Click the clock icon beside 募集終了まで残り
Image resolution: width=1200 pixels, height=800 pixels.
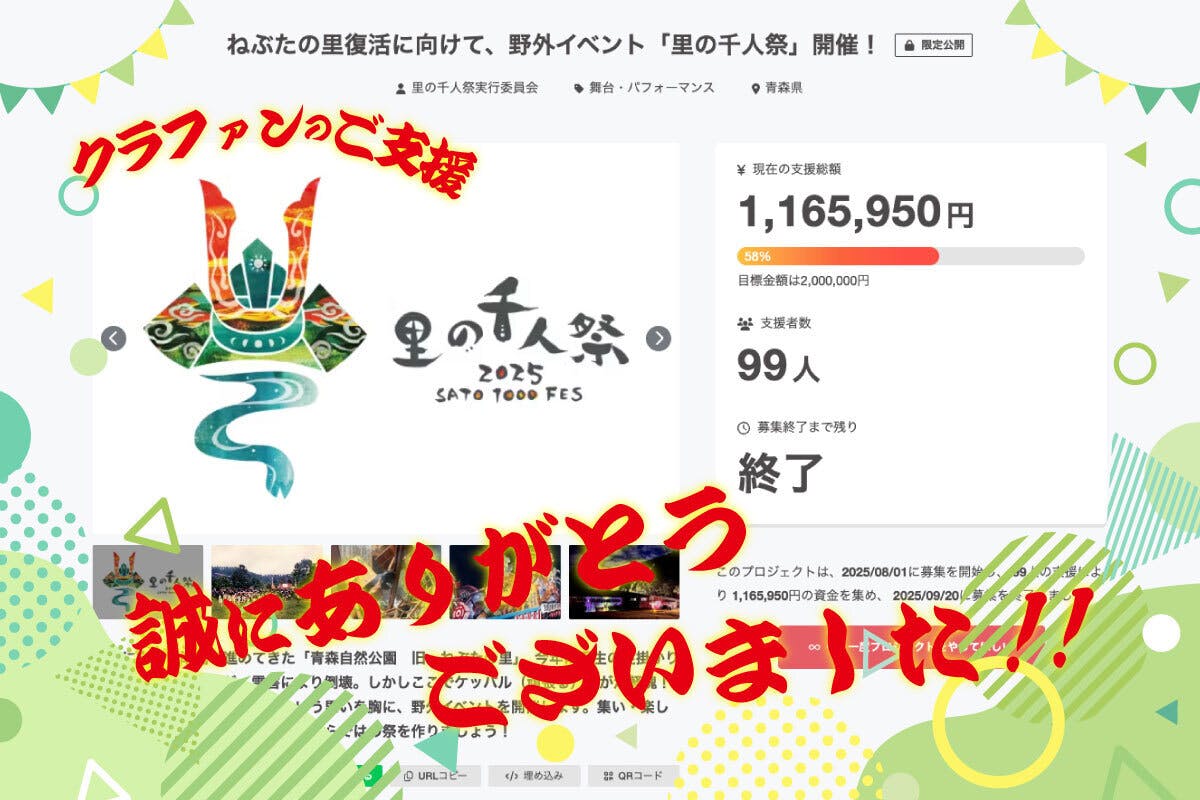point(743,427)
